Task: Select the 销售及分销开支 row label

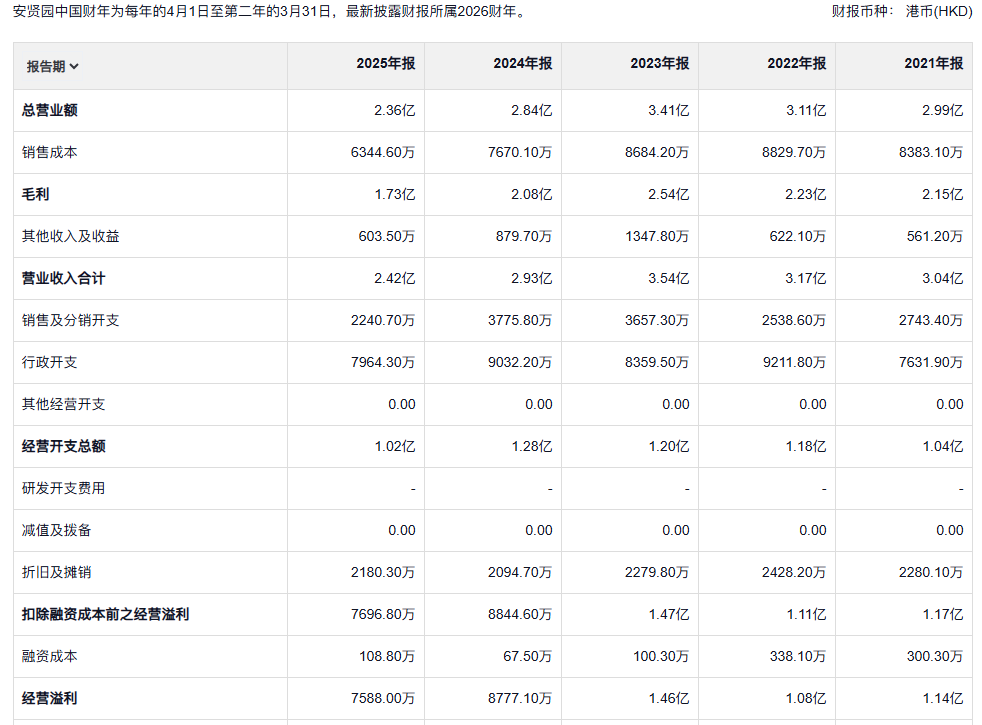Action: point(71,320)
